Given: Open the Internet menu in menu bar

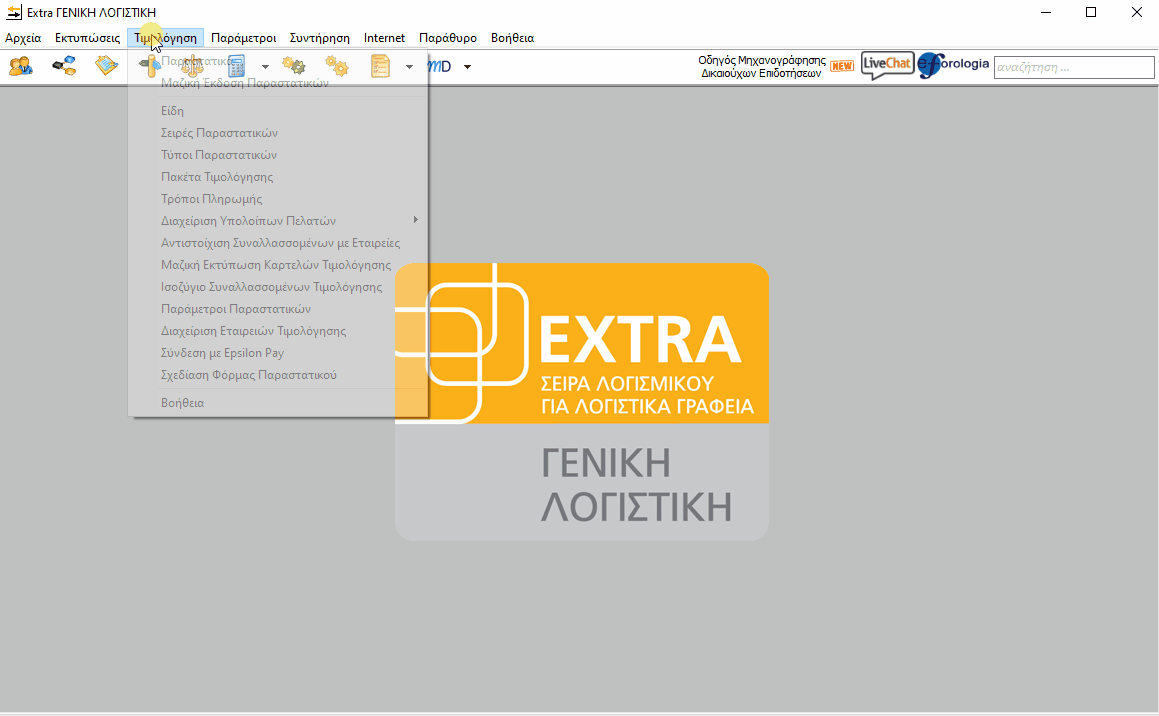Looking at the screenshot, I should [384, 38].
